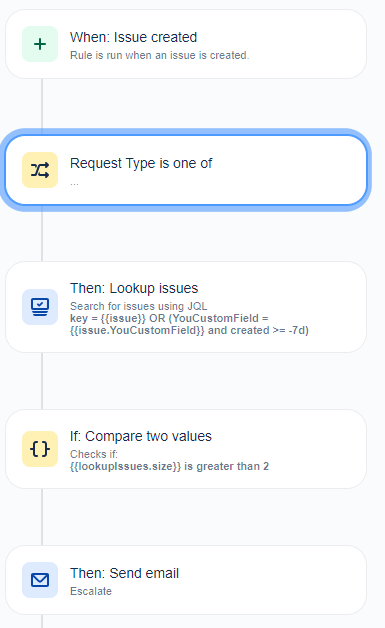This screenshot has width=385, height=628.
Task: Click the green plus trigger icon
Action: point(40,44)
